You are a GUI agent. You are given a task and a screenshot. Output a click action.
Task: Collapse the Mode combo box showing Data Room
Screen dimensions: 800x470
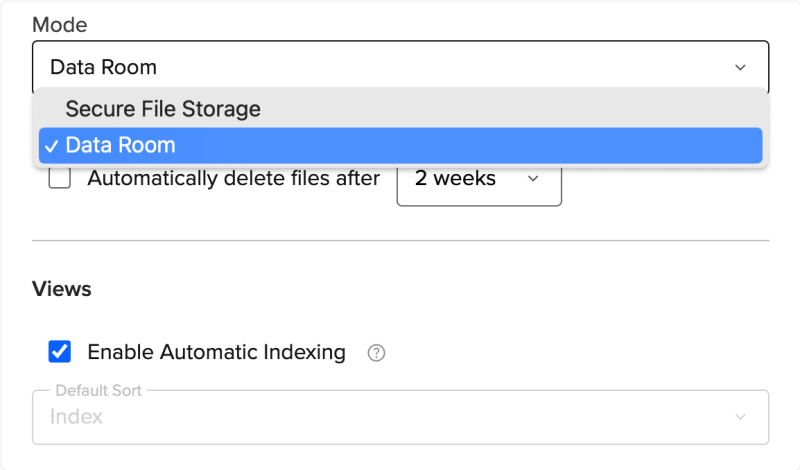point(400,68)
